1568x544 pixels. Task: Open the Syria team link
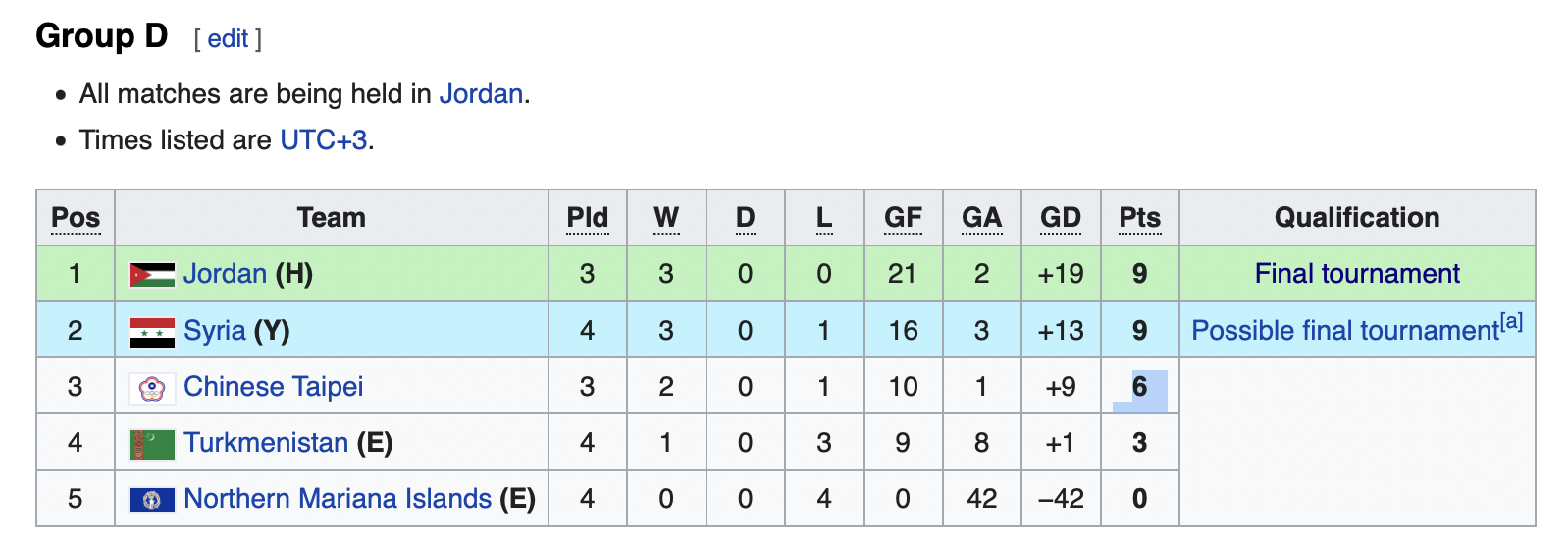pyautogui.click(x=214, y=331)
